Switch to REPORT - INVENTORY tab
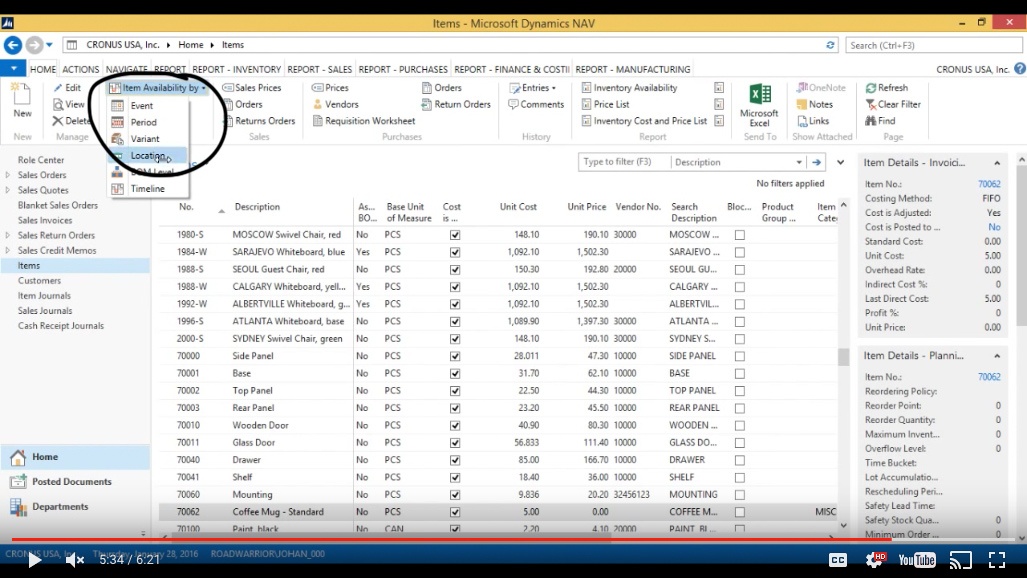 click(236, 69)
